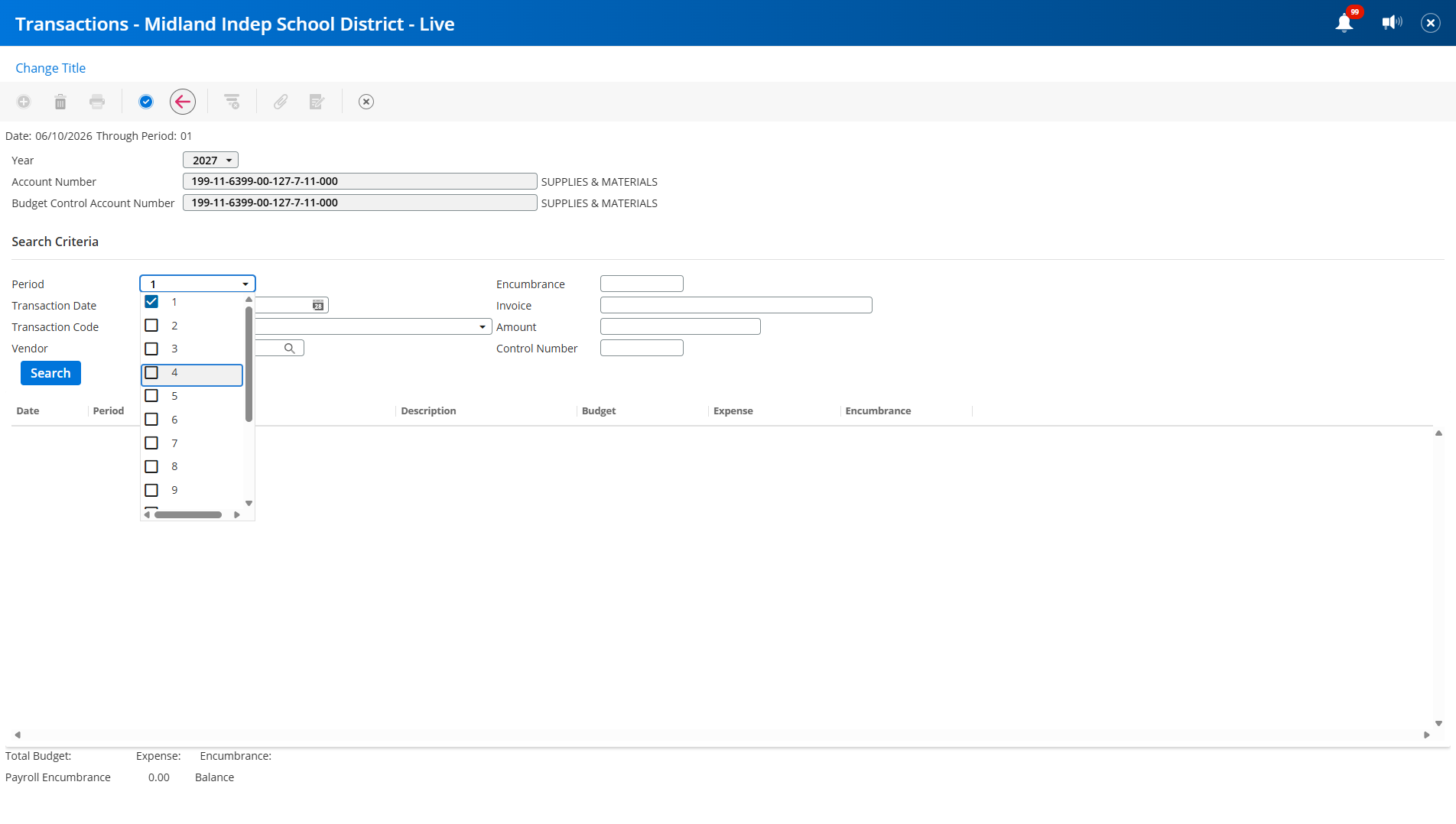
Task: Click the Change Title link
Action: click(x=50, y=68)
